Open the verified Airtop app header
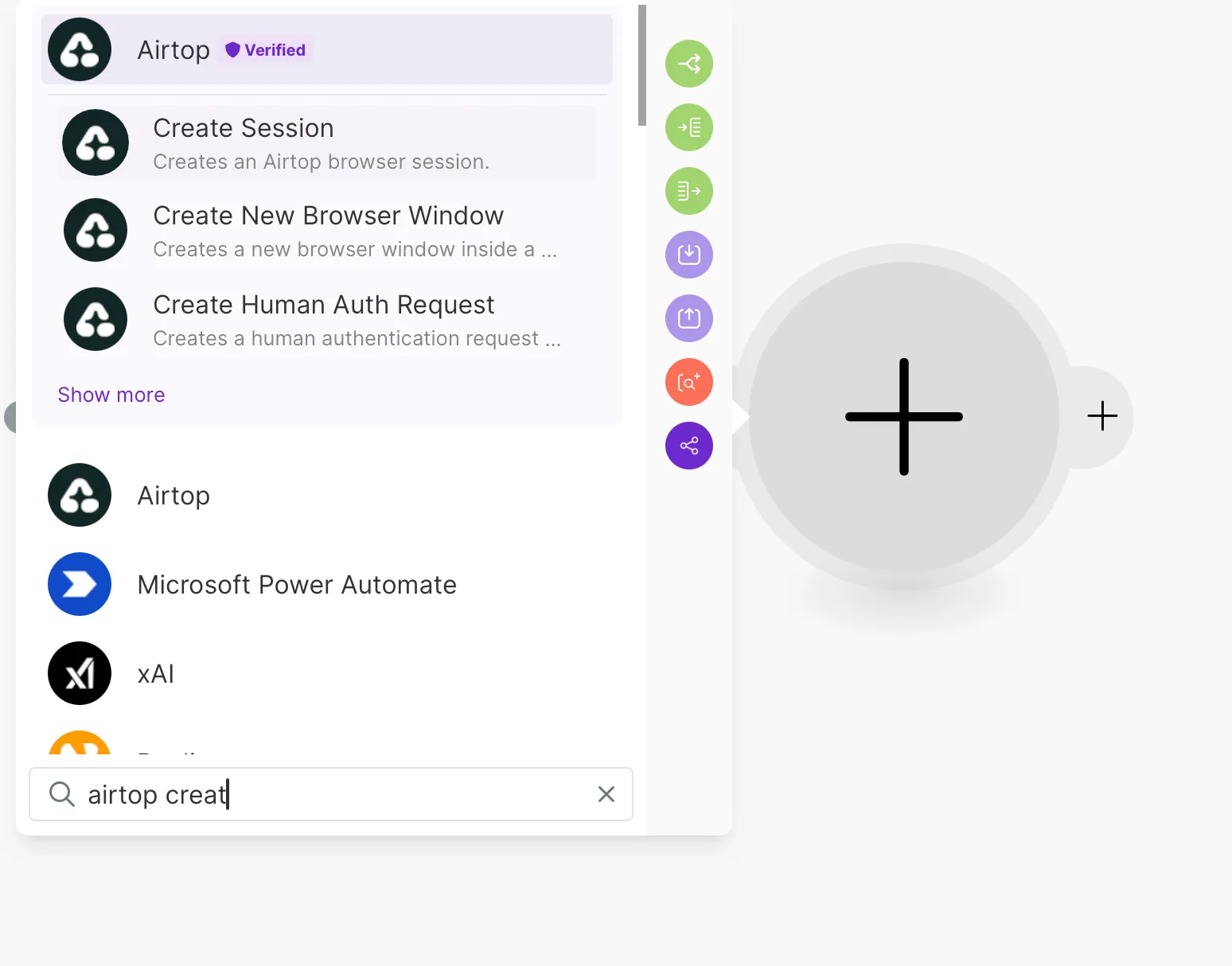The width and height of the screenshot is (1232, 966). point(327,49)
